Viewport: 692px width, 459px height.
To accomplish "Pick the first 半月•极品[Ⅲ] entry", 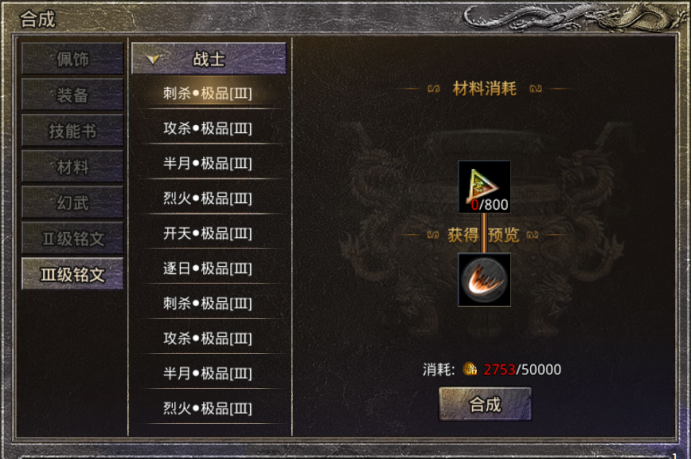I will (x=209, y=163).
